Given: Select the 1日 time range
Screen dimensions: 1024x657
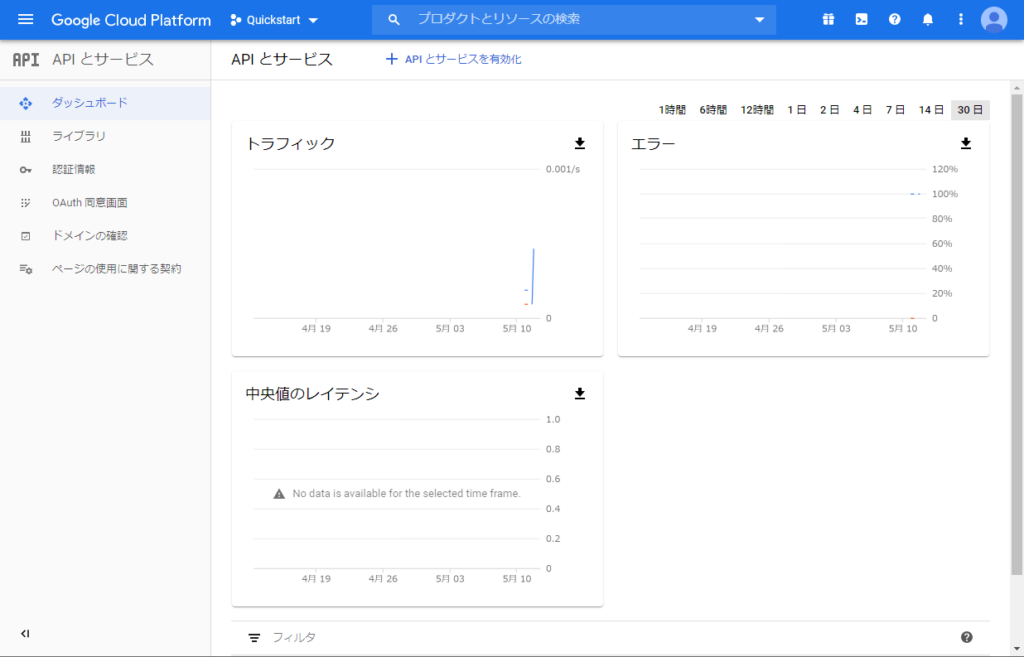Looking at the screenshot, I should click(x=797, y=110).
